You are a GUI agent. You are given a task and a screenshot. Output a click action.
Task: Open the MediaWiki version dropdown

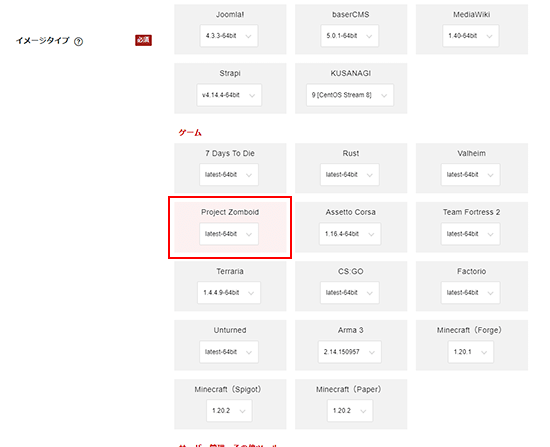click(470, 36)
